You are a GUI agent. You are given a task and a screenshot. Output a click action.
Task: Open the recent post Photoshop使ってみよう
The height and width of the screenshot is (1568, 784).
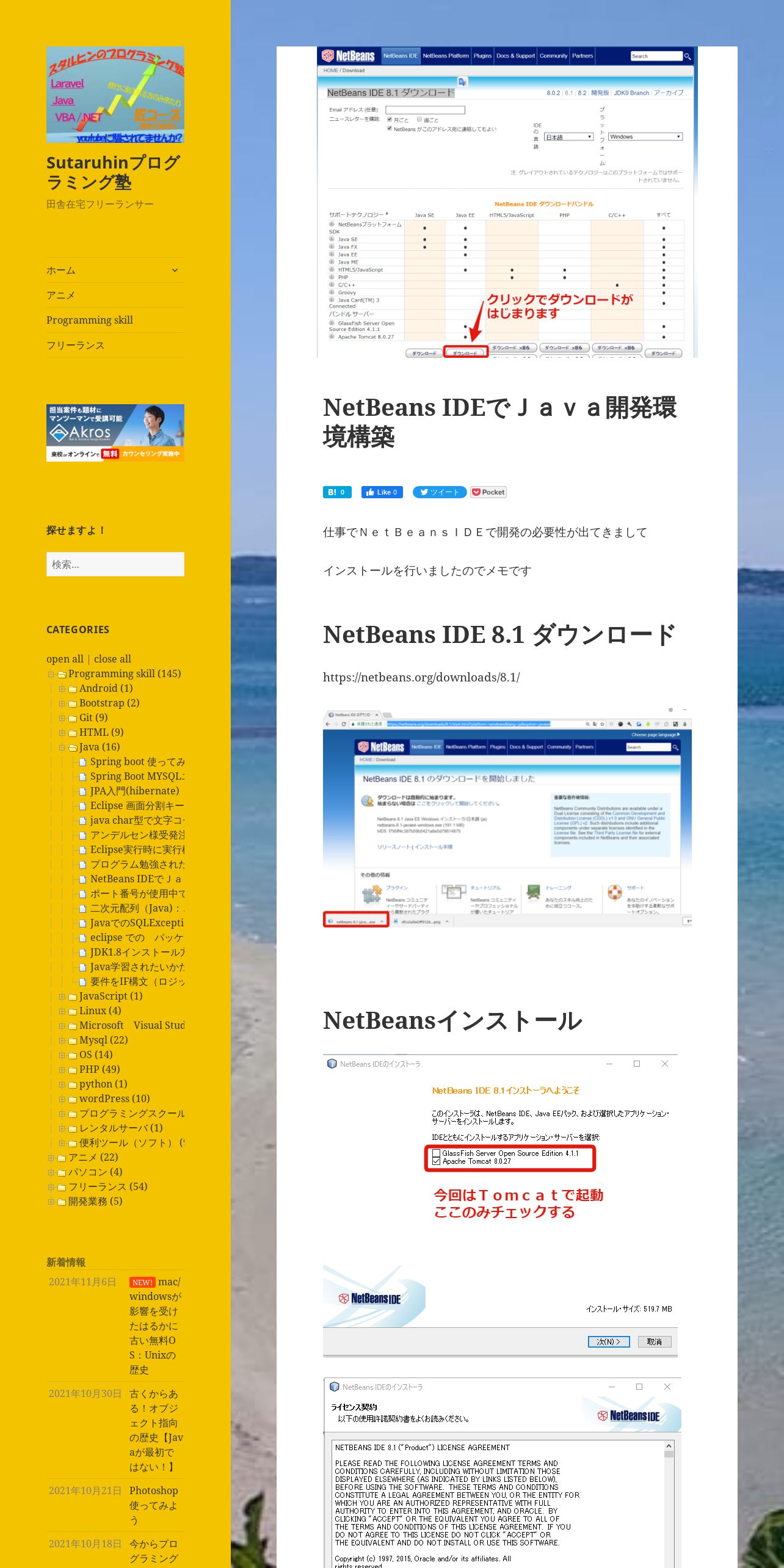[154, 1506]
